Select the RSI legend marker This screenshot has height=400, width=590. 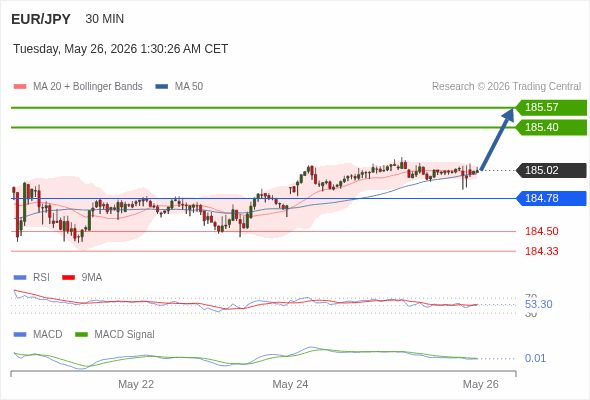(20, 278)
